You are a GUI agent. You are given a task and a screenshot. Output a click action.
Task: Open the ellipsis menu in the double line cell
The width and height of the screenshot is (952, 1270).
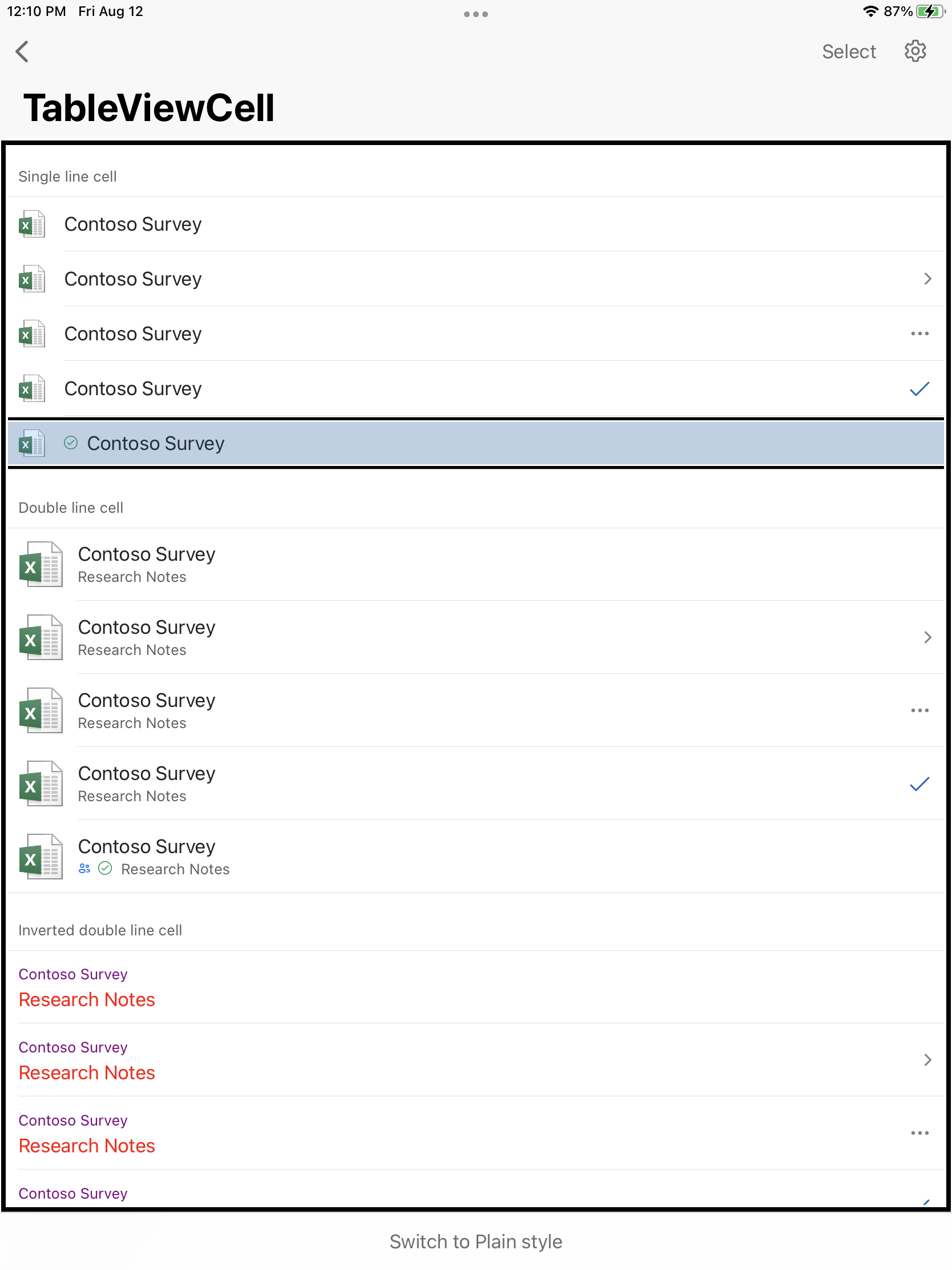coord(919,710)
